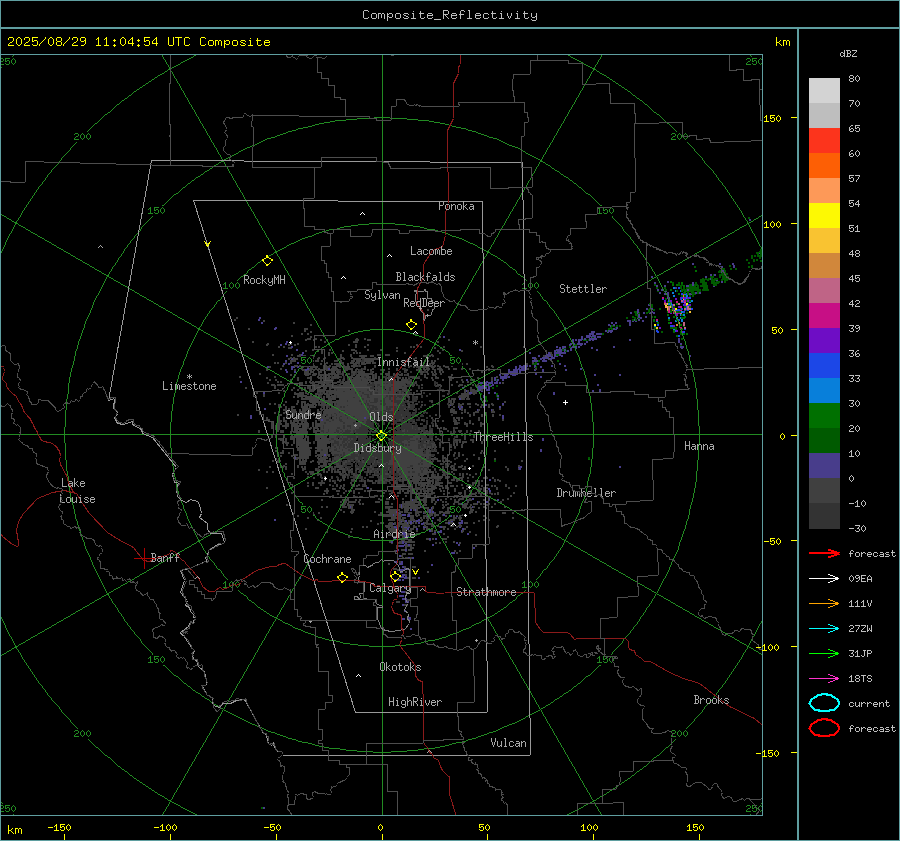Click the 09EA label in the legend

860,578
